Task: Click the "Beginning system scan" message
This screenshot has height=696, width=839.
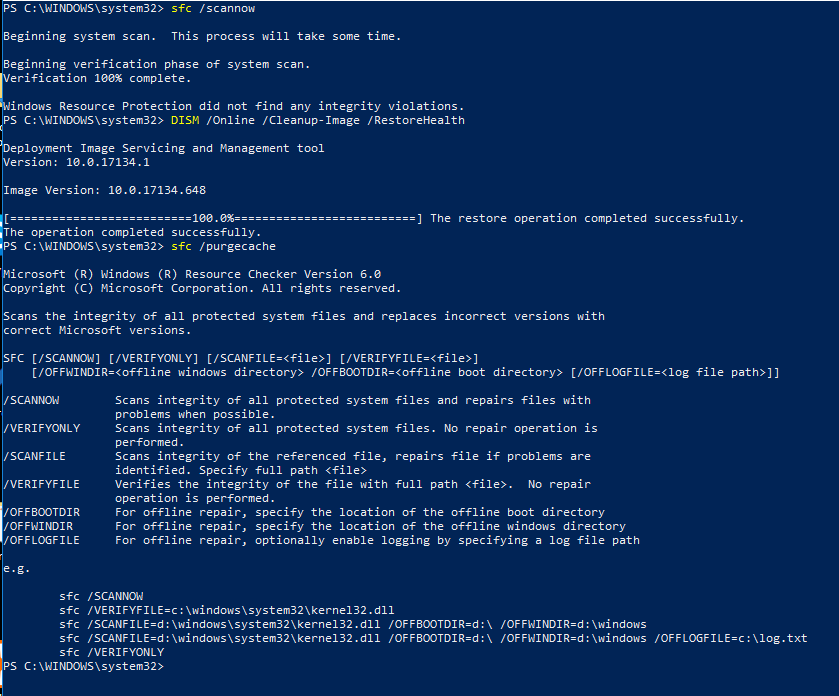Action: tap(201, 36)
